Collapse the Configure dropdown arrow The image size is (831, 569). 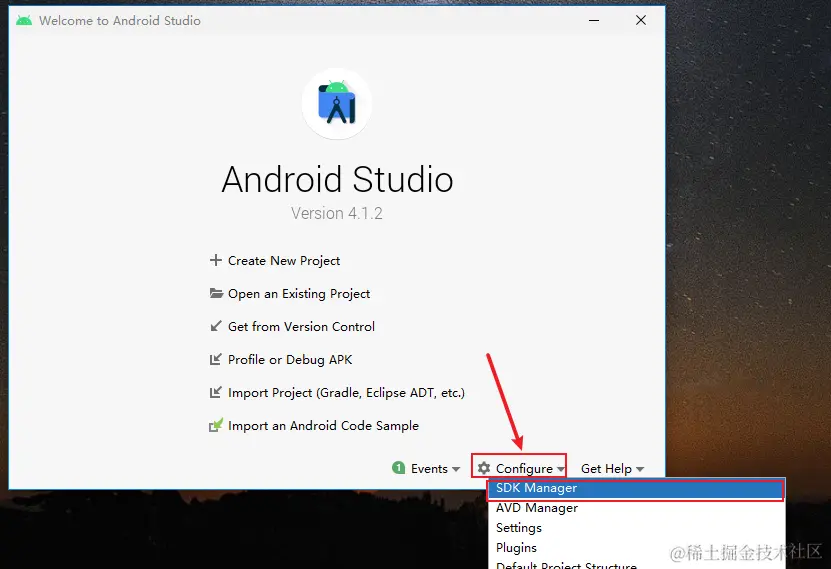coord(561,469)
